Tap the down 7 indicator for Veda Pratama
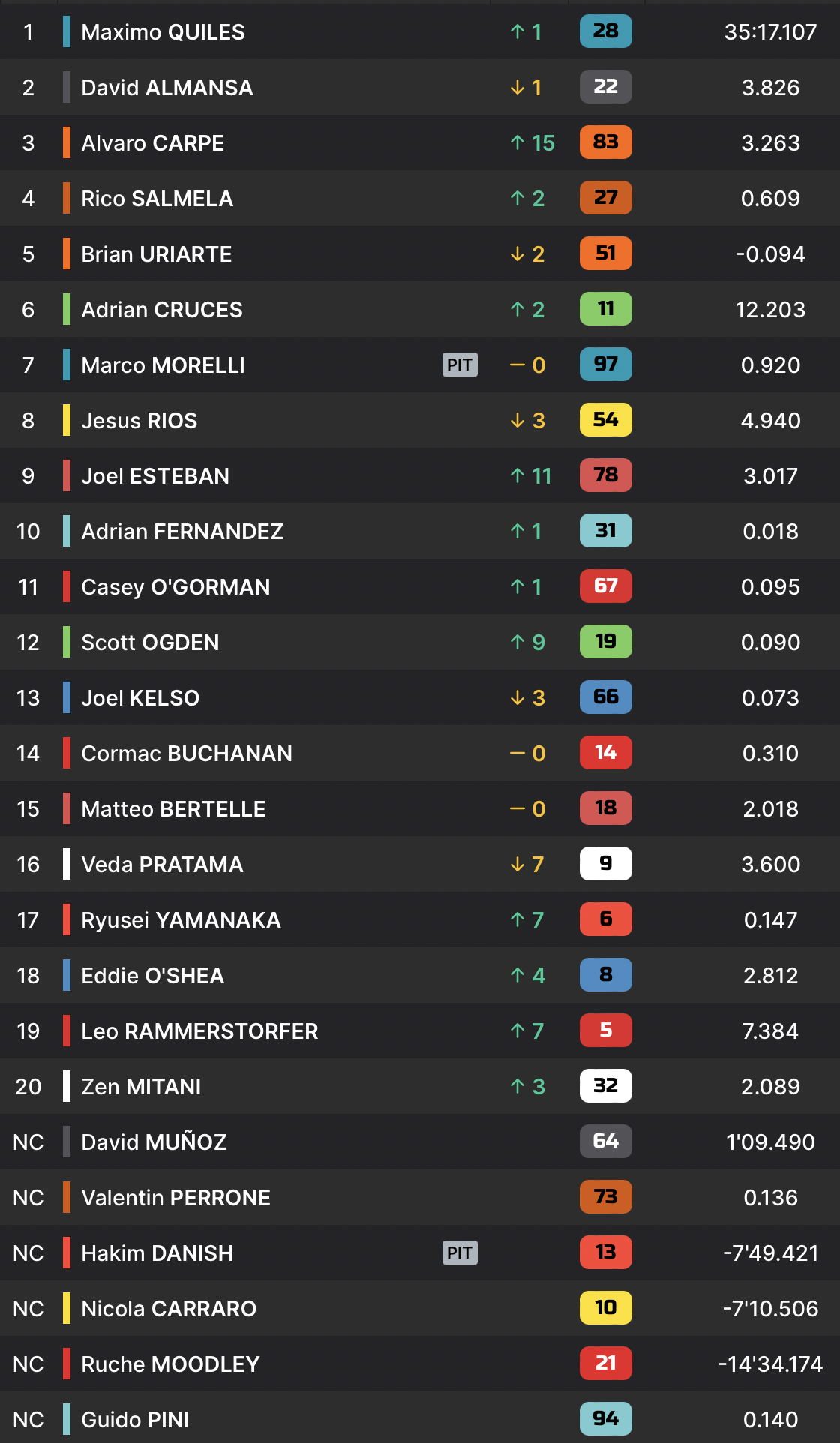The height and width of the screenshot is (1443, 840). (526, 864)
